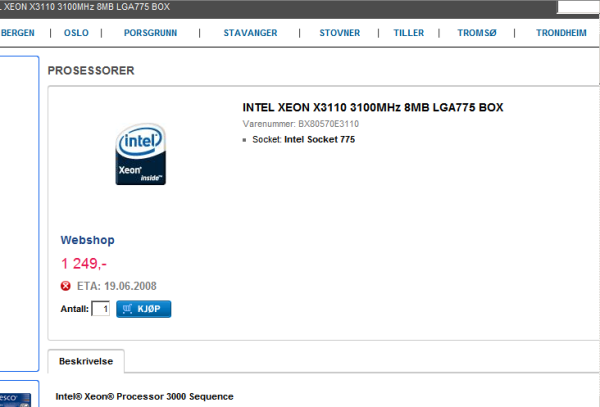
Task: Open the TROMSØ store link
Action: pos(477,33)
